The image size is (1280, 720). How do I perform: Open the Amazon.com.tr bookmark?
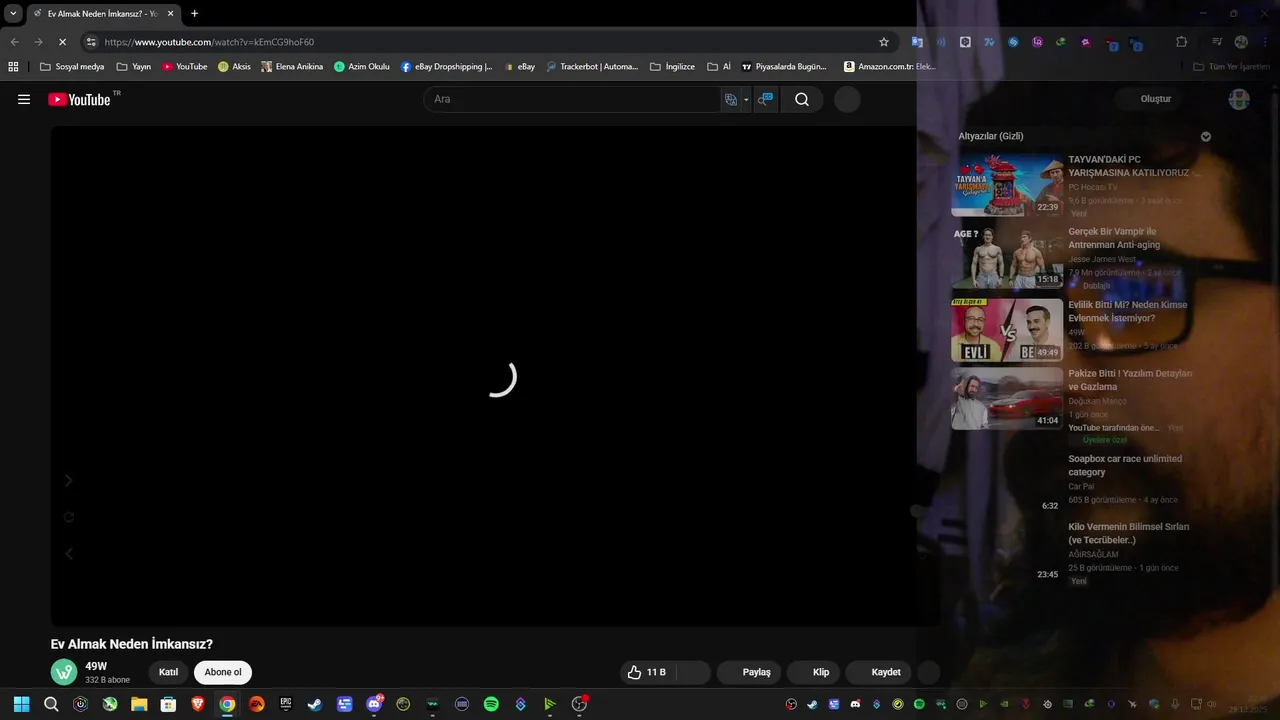click(x=890, y=67)
